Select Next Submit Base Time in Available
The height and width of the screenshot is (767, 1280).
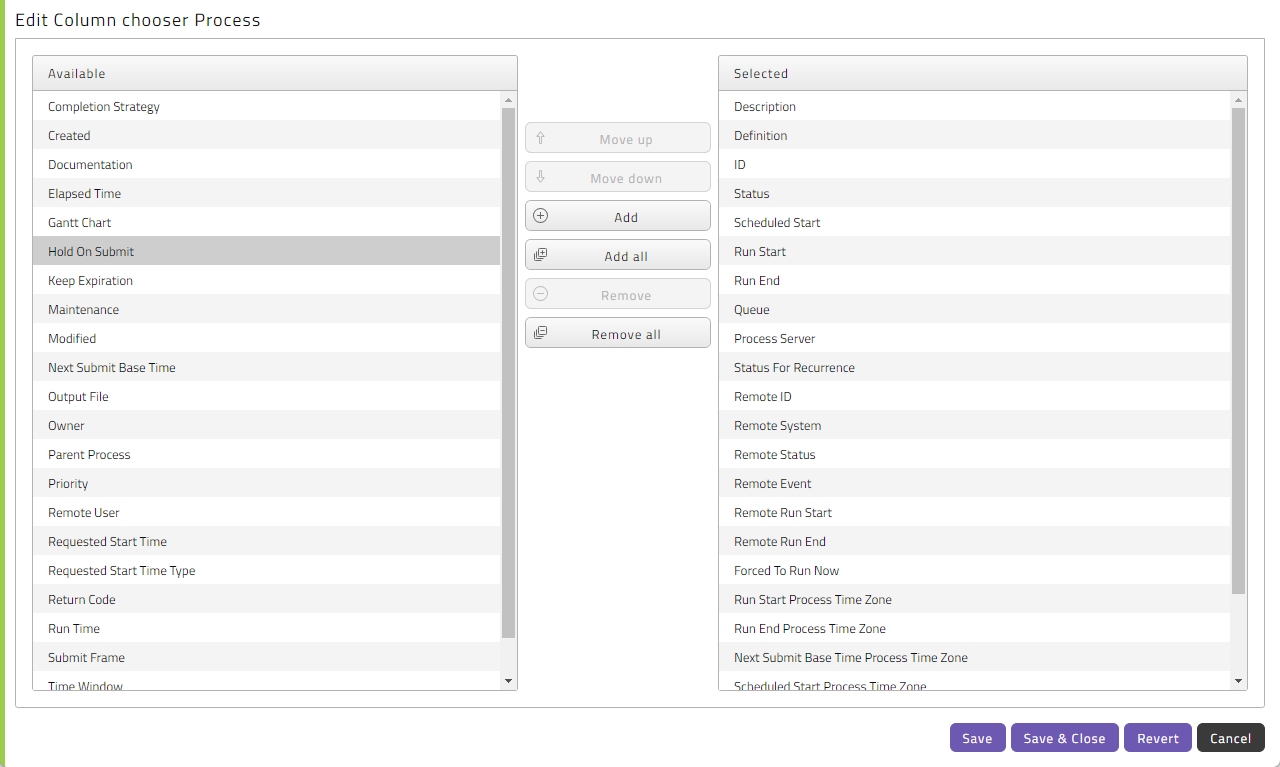tap(266, 367)
